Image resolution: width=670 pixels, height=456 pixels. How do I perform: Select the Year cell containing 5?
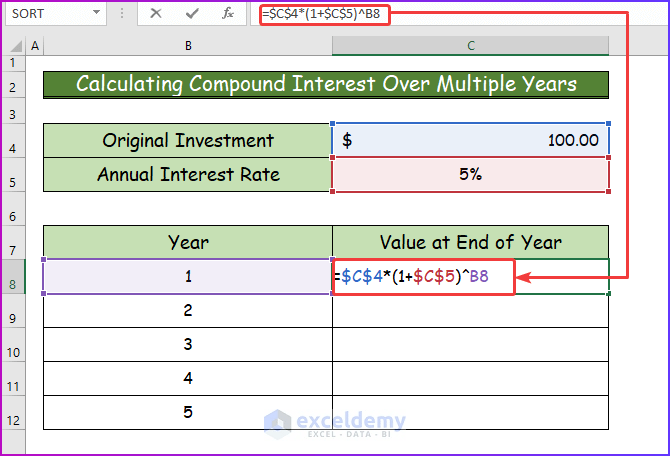point(188,412)
